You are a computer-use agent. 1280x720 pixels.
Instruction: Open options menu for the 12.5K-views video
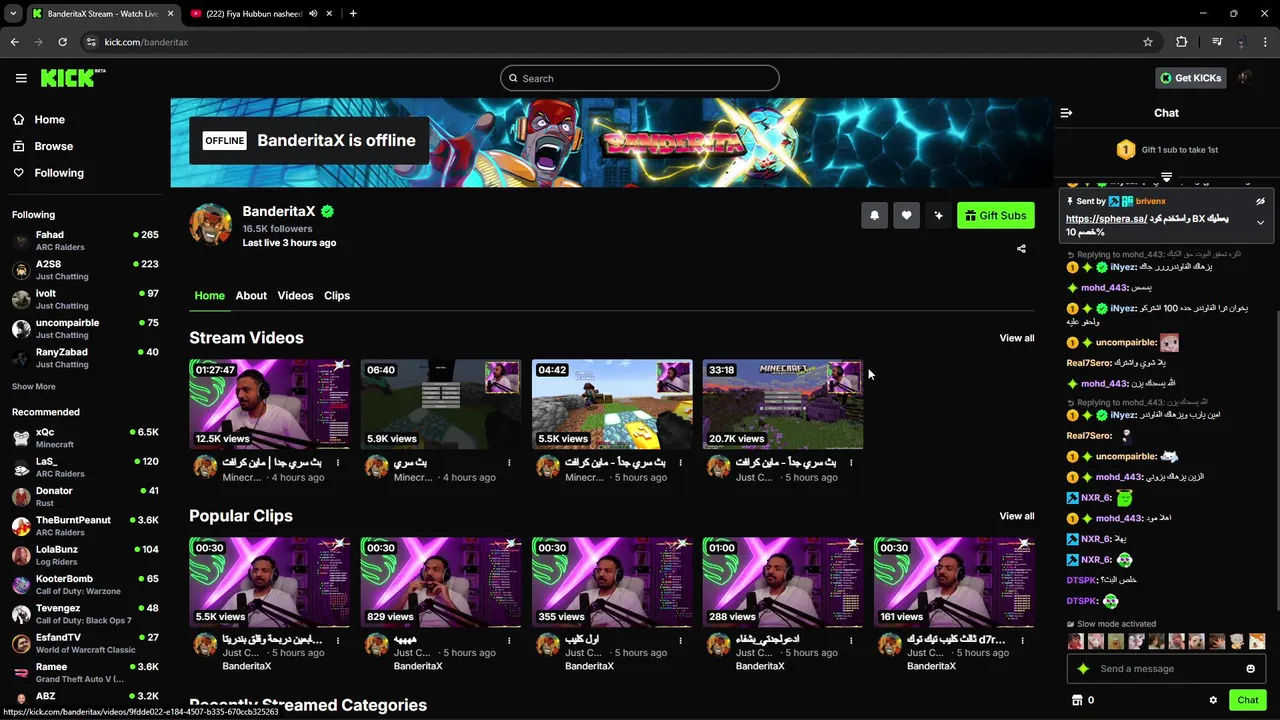tap(338, 463)
